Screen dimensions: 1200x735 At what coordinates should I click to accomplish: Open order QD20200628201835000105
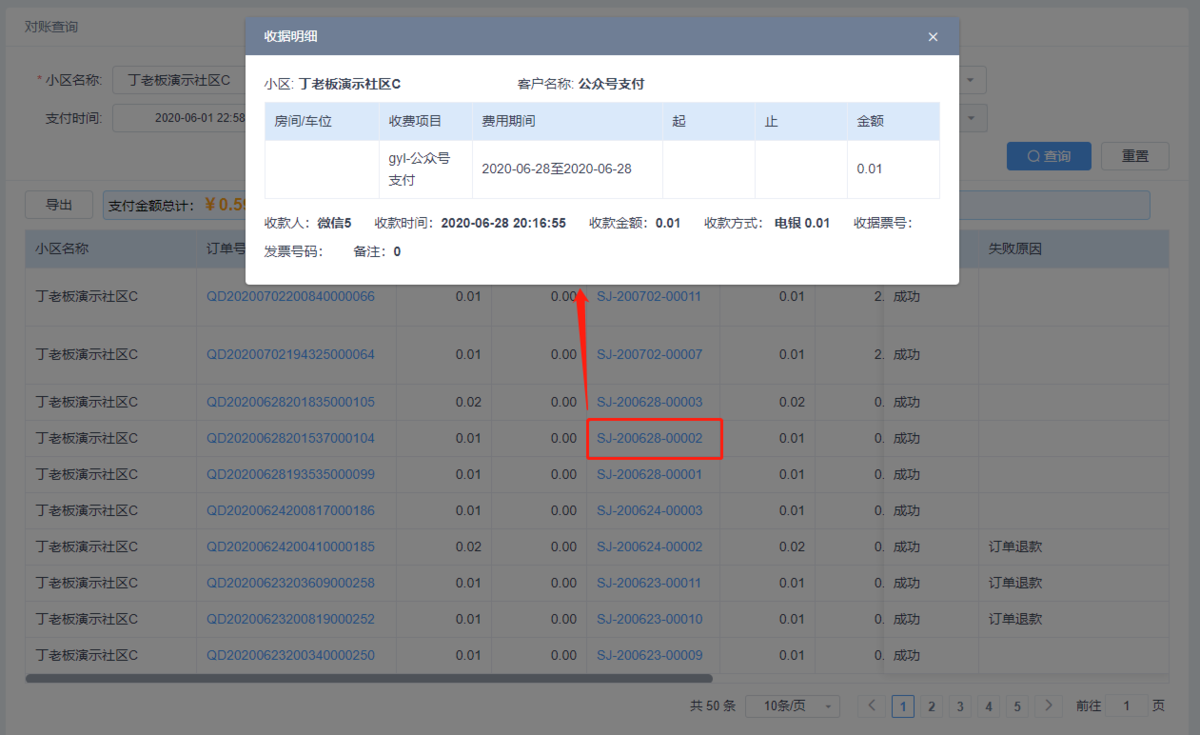click(290, 402)
